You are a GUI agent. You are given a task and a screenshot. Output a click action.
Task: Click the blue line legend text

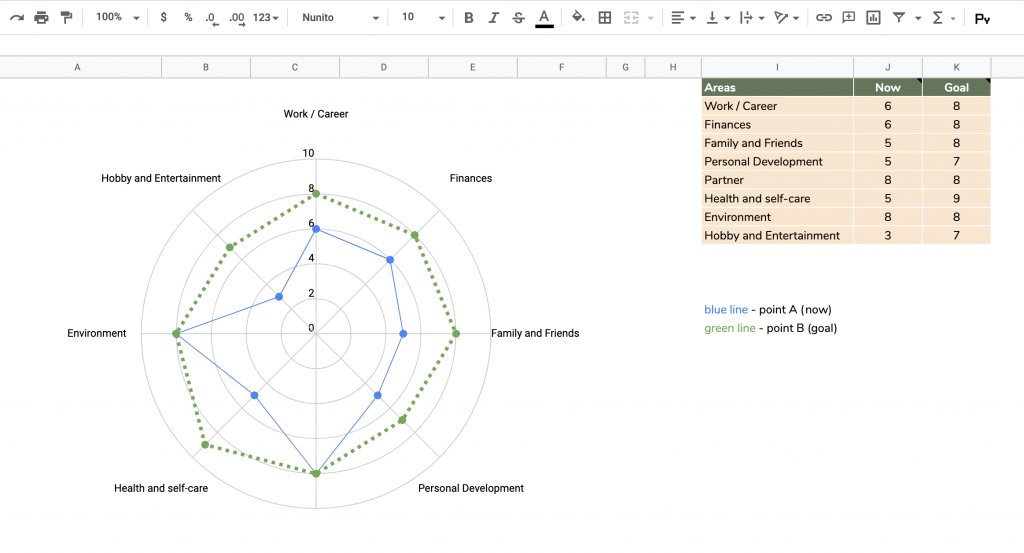coord(726,309)
